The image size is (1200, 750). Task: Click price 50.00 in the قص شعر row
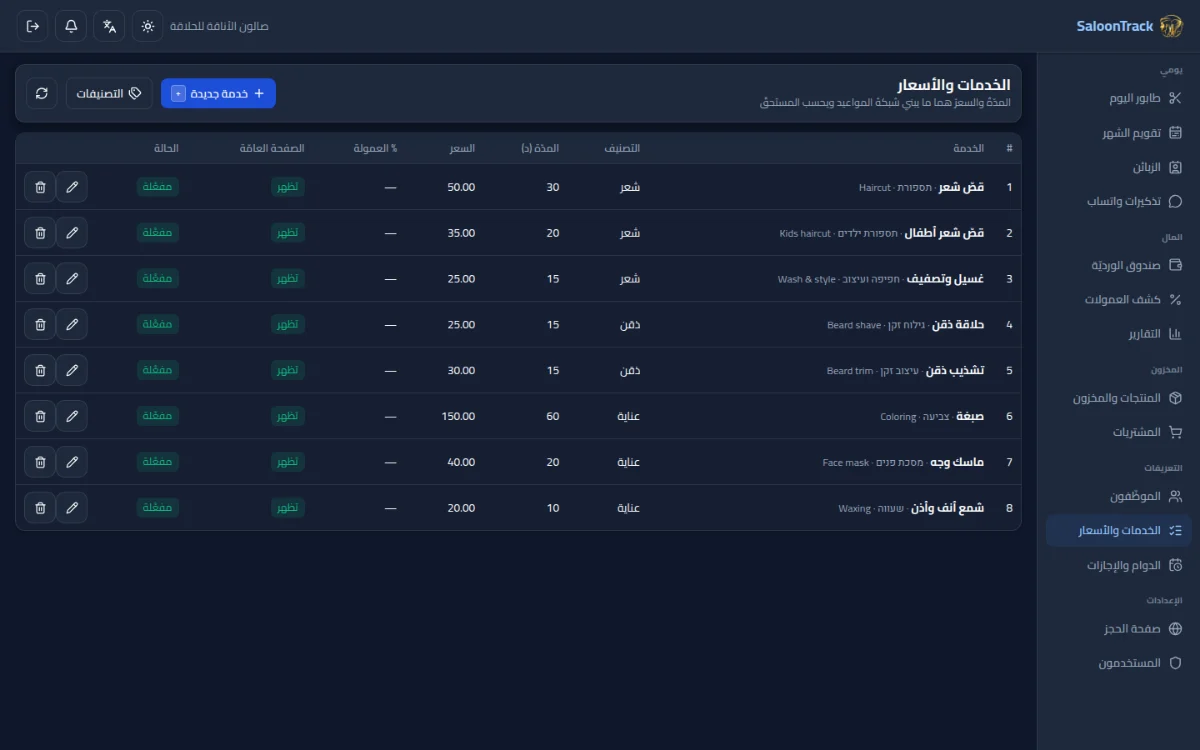(462, 187)
